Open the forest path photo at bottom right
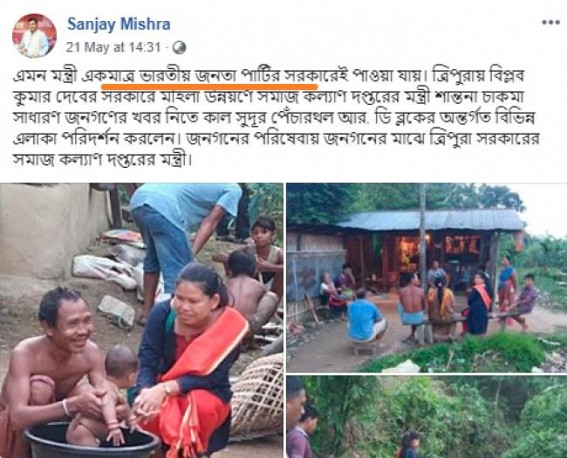Image resolution: width=567 pixels, height=458 pixels. [x=427, y=417]
